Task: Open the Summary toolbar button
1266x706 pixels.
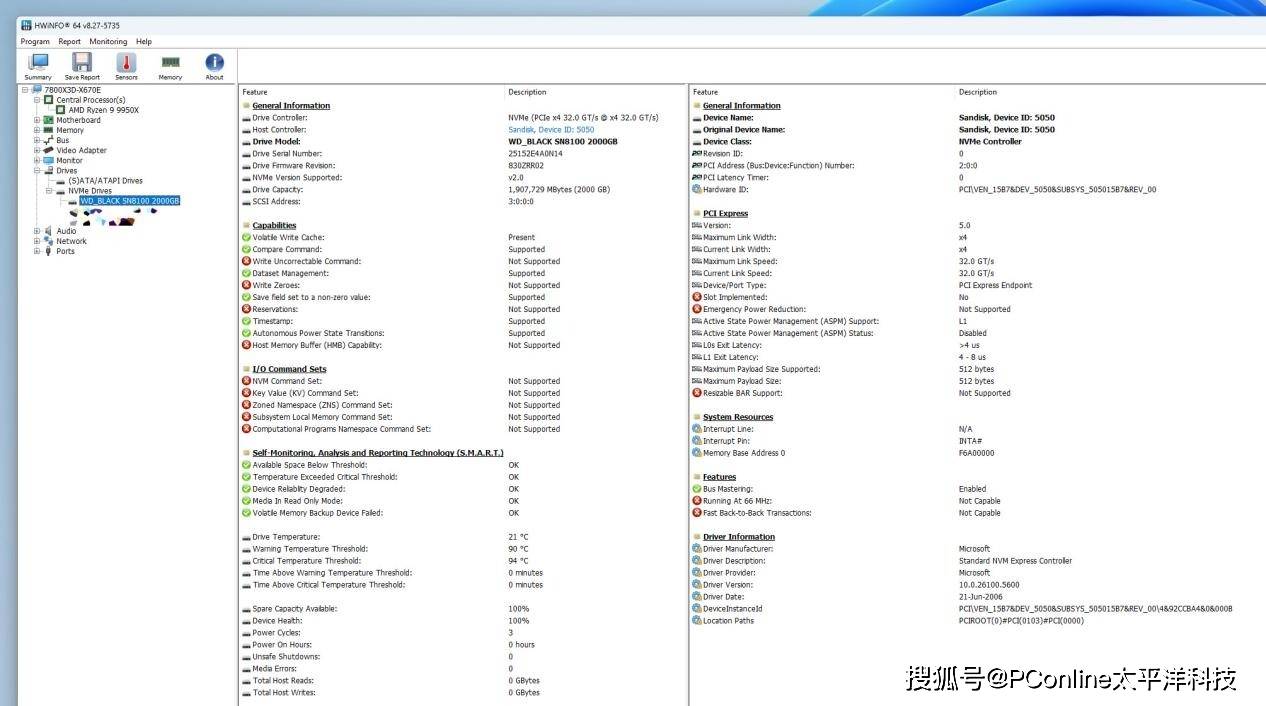Action: click(38, 66)
